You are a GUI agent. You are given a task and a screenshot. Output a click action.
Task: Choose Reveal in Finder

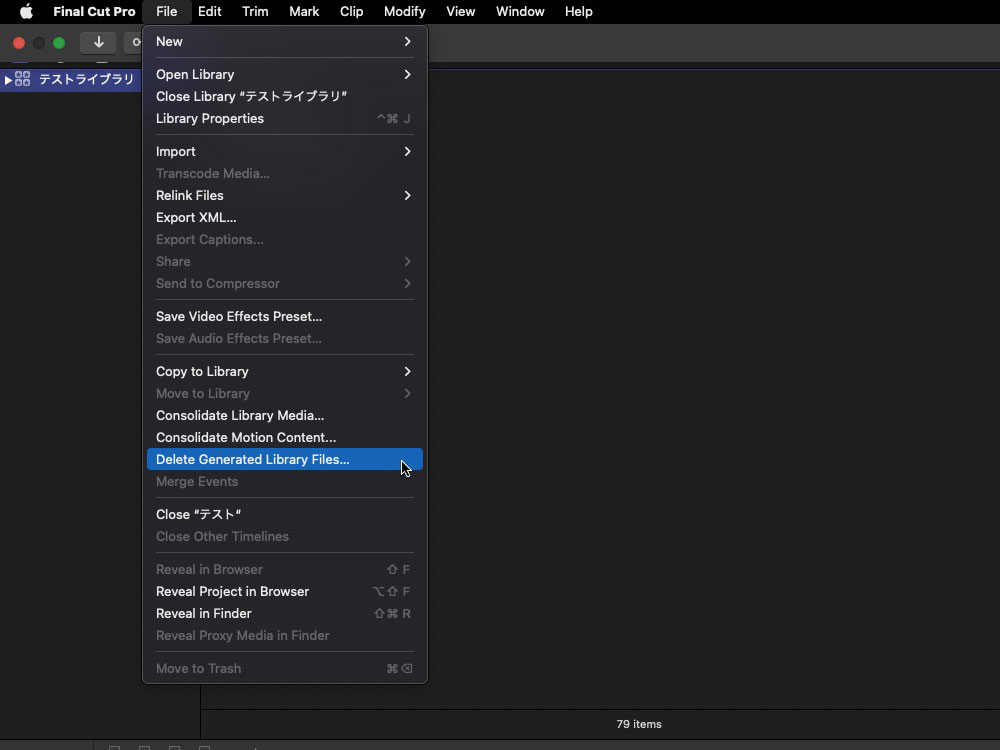click(x=284, y=614)
